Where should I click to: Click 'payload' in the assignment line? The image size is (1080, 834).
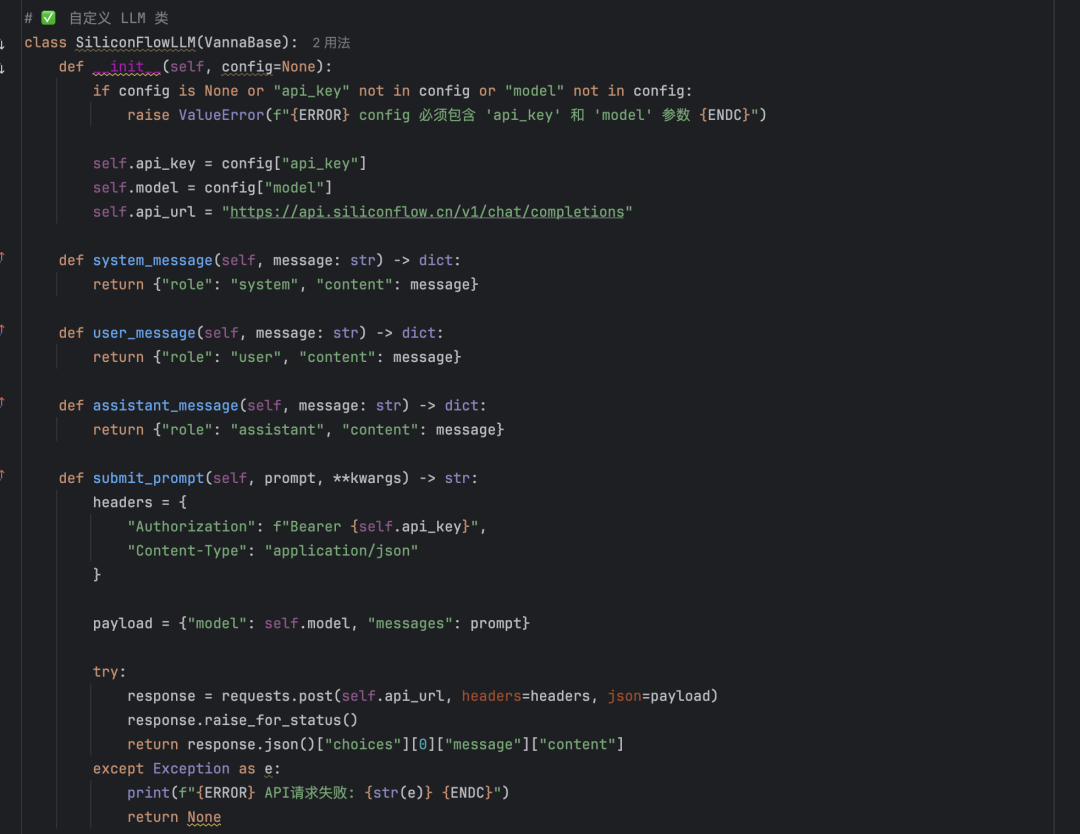tap(123, 623)
